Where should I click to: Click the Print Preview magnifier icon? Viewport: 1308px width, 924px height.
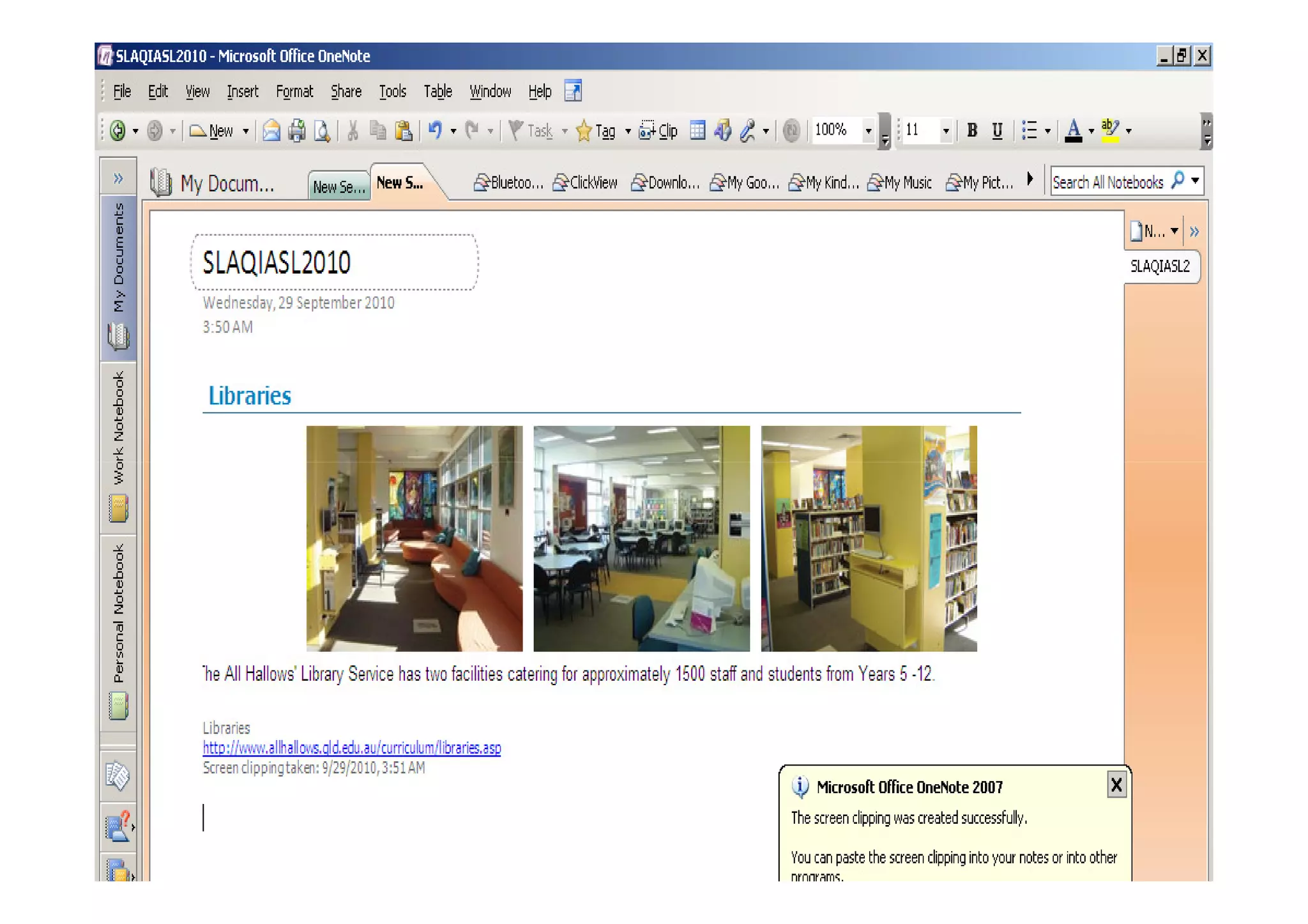pyautogui.click(x=322, y=130)
